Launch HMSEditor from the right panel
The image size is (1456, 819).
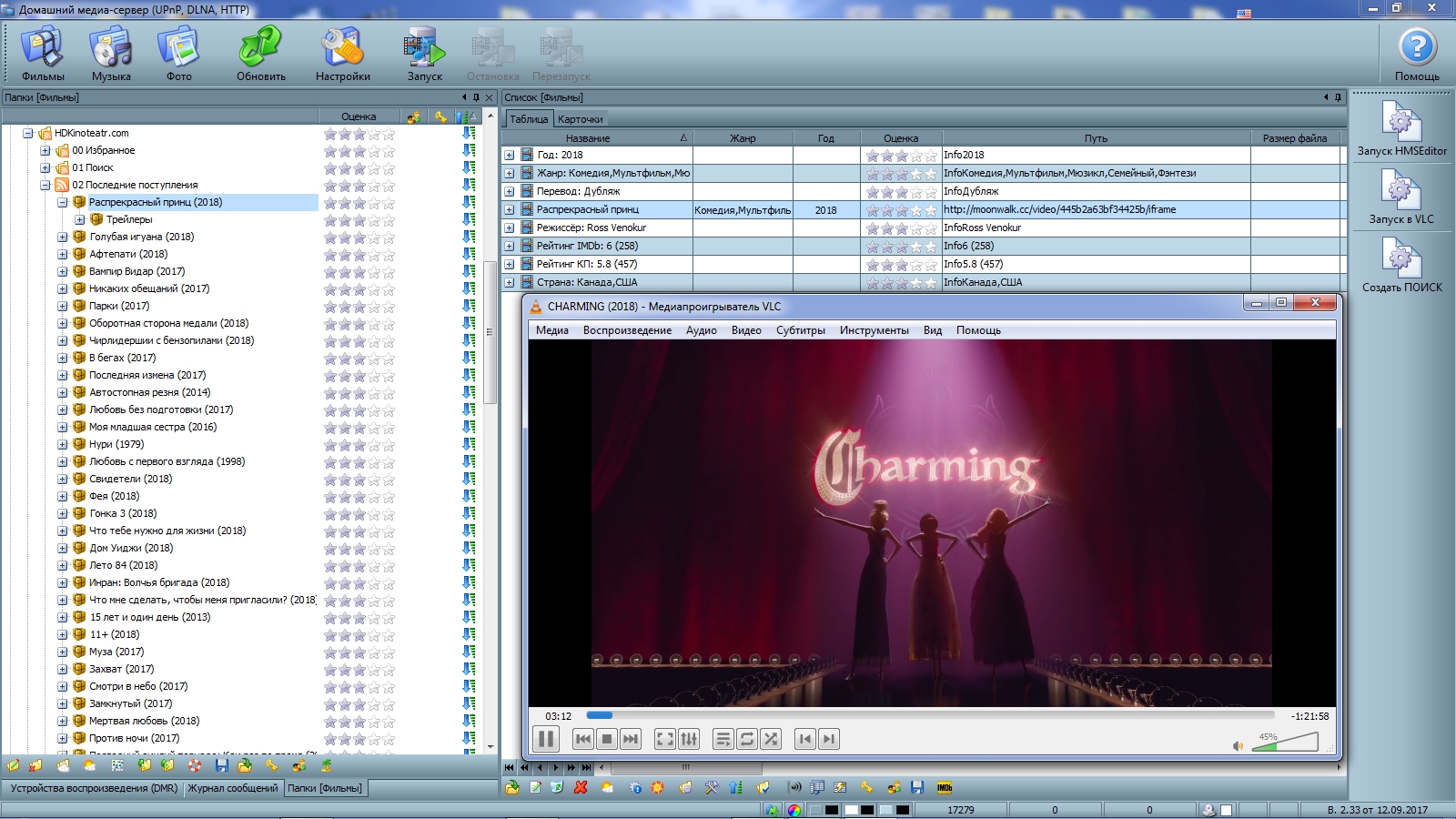pyautogui.click(x=1401, y=128)
